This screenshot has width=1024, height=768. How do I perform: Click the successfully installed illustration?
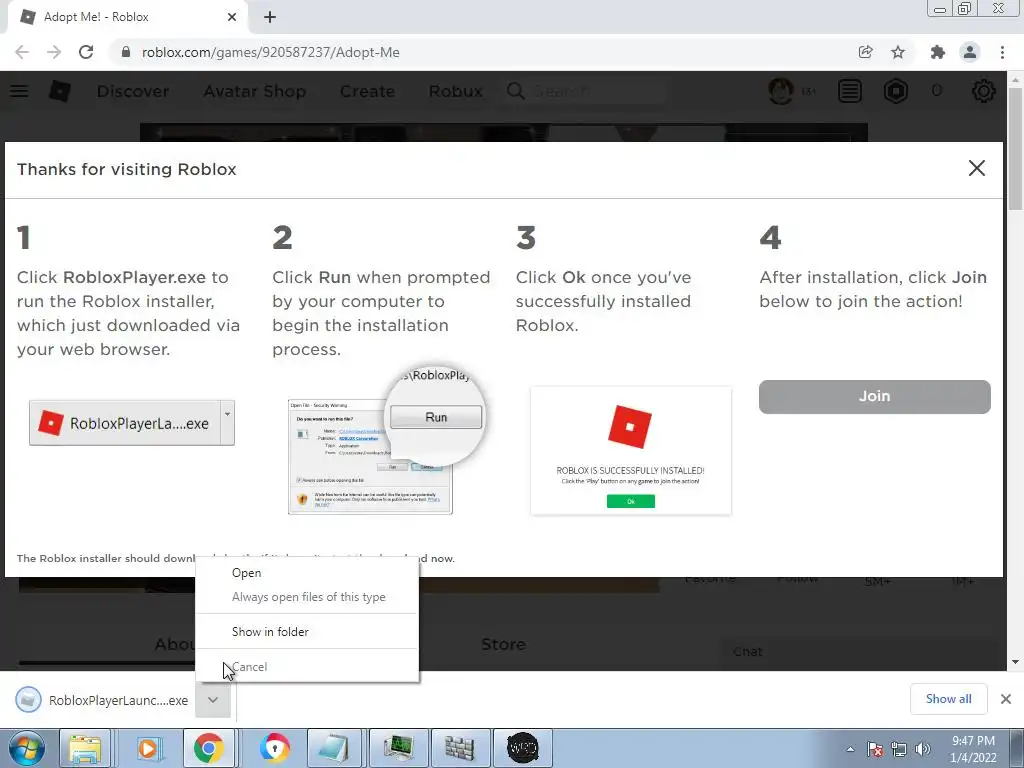coord(631,451)
